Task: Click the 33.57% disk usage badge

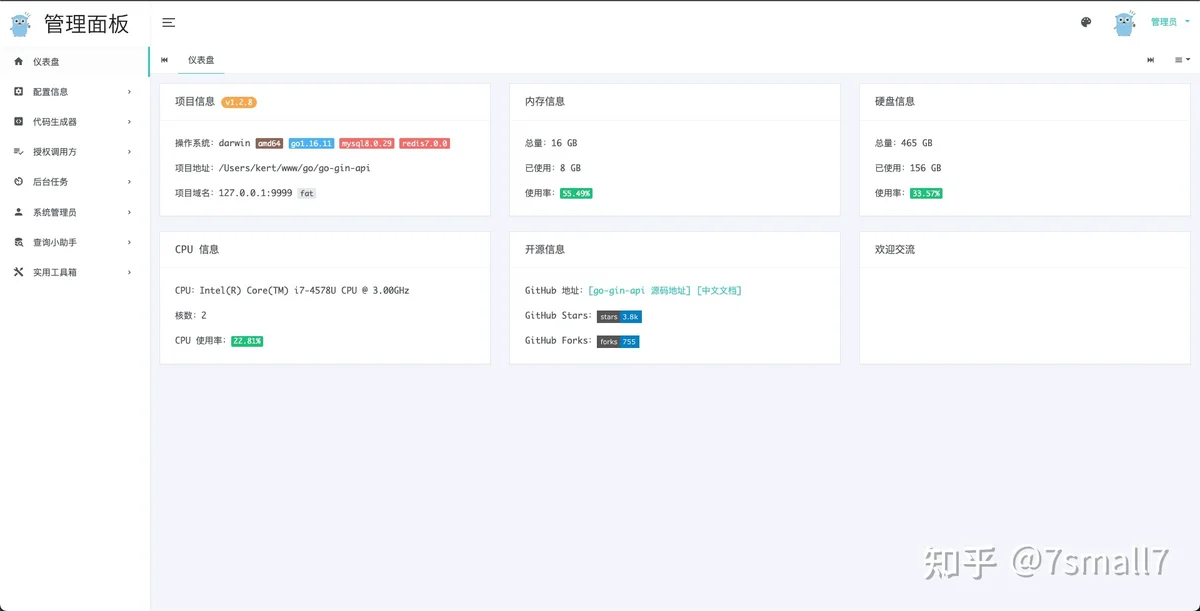Action: pyautogui.click(x=926, y=193)
